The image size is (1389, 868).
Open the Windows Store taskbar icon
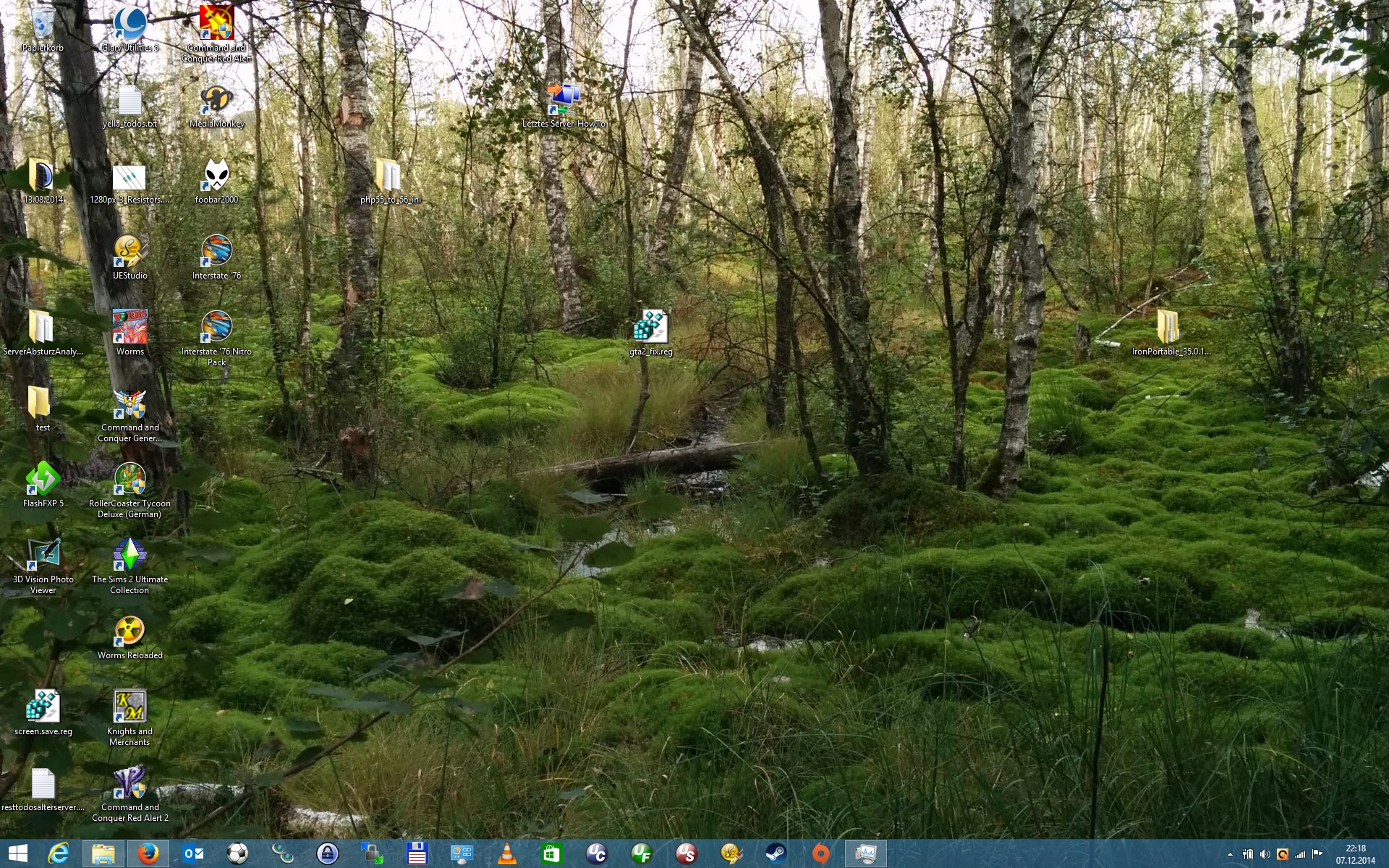point(551,854)
